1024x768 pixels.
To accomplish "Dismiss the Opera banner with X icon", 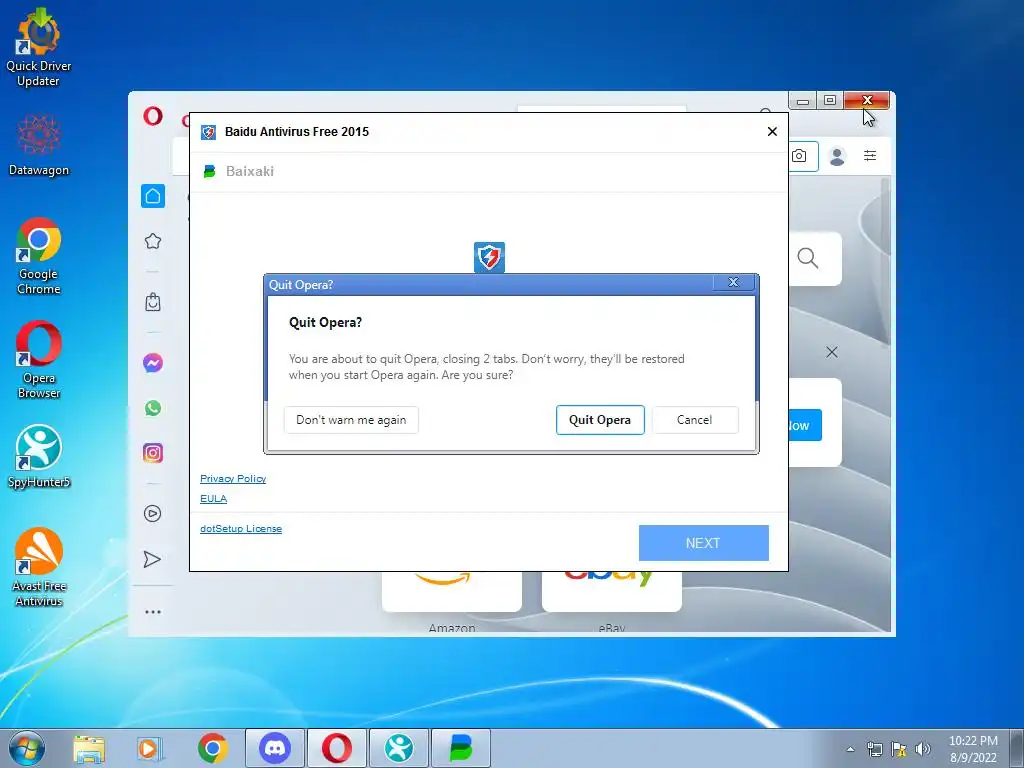I will coord(831,352).
